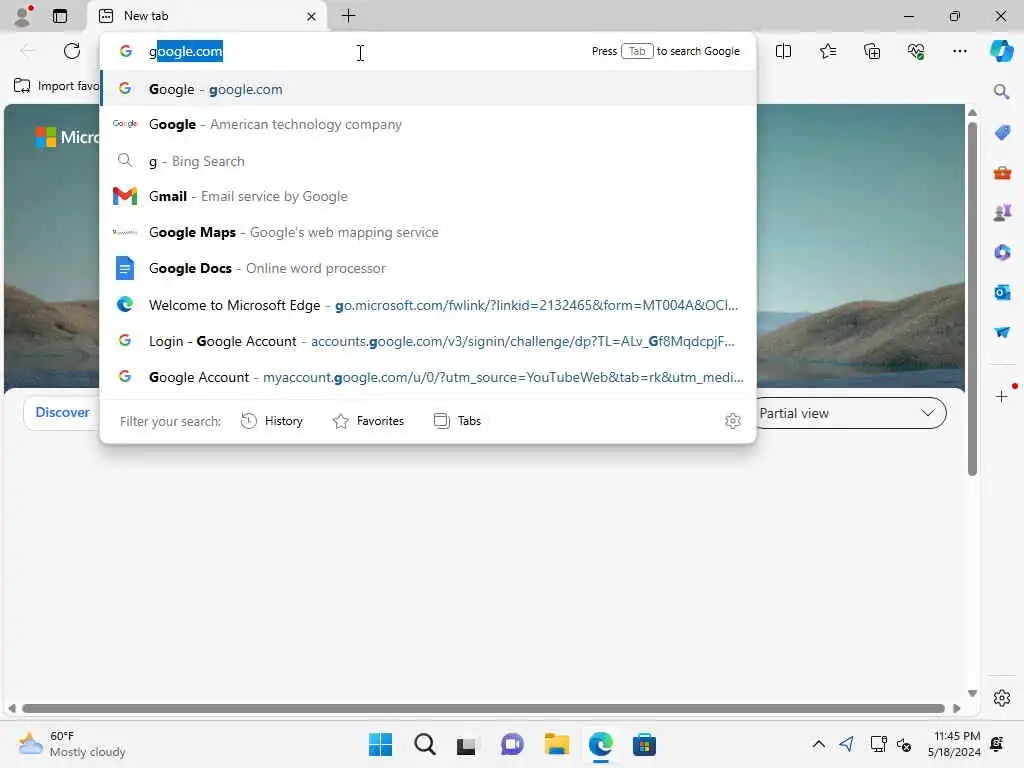Open the weather widget 60°F
Image resolution: width=1024 pixels, height=768 pixels.
[x=72, y=744]
